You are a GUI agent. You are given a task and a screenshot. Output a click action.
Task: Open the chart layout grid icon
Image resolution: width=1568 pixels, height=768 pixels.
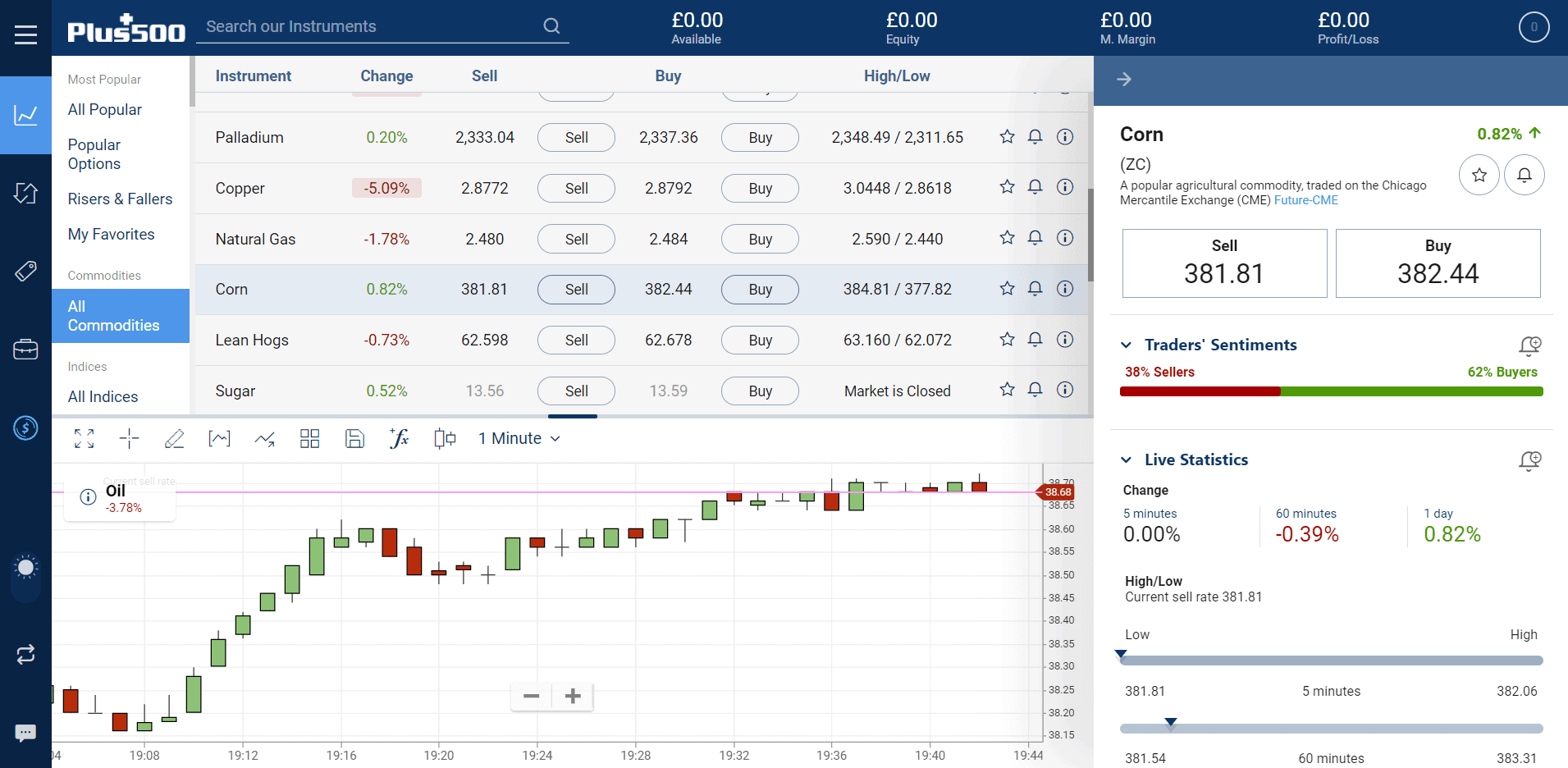(309, 439)
